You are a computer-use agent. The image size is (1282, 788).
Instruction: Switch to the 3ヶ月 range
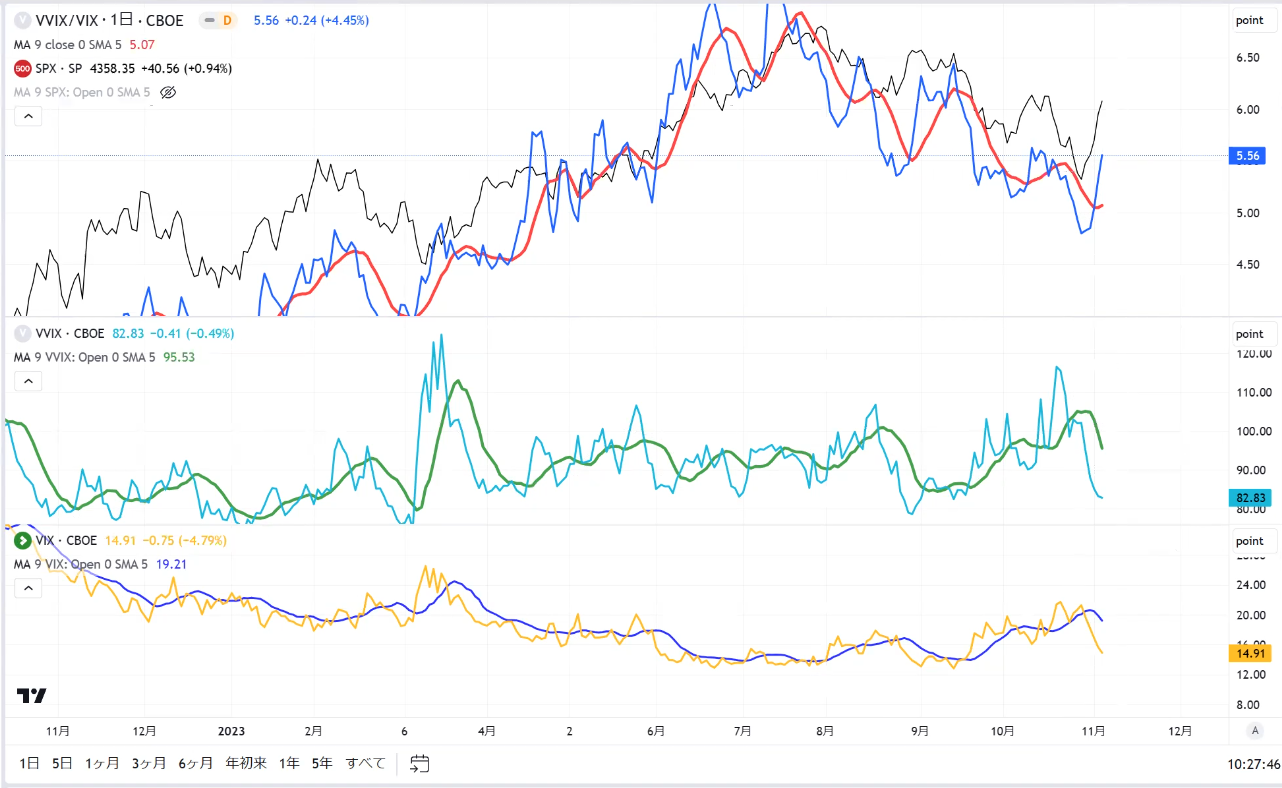pyautogui.click(x=148, y=763)
